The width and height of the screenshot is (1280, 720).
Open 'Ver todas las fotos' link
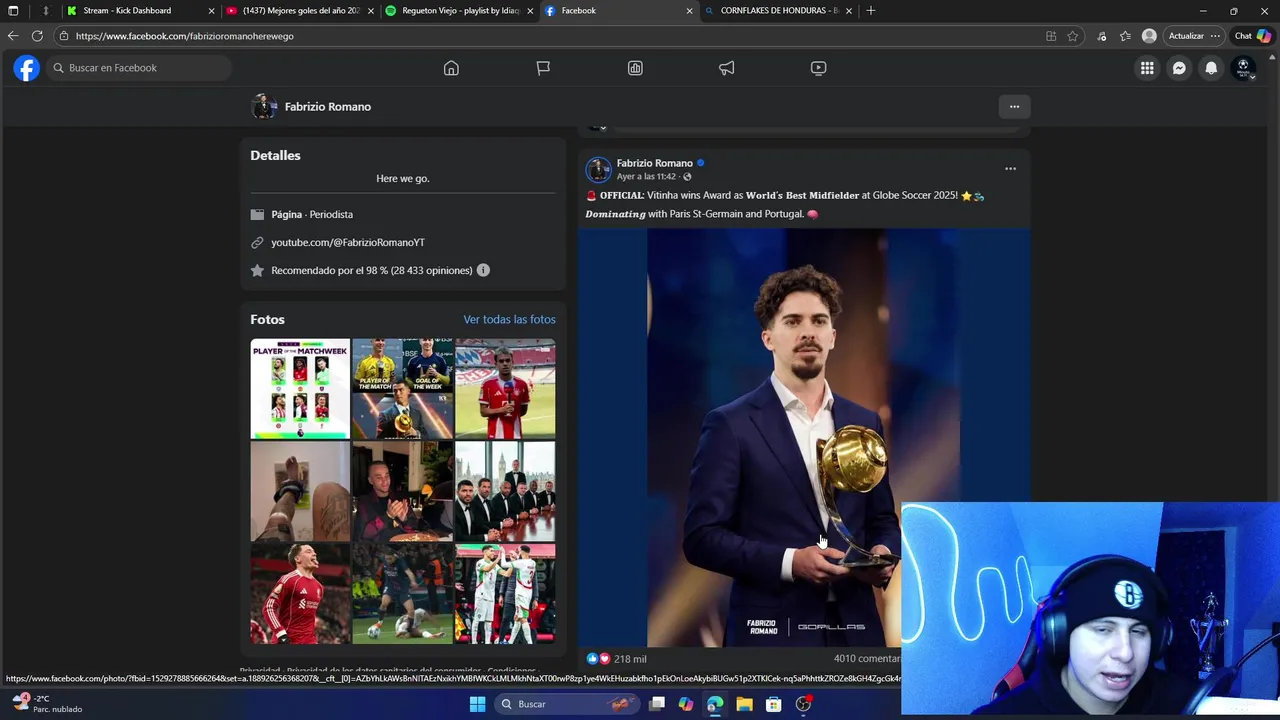pos(509,319)
